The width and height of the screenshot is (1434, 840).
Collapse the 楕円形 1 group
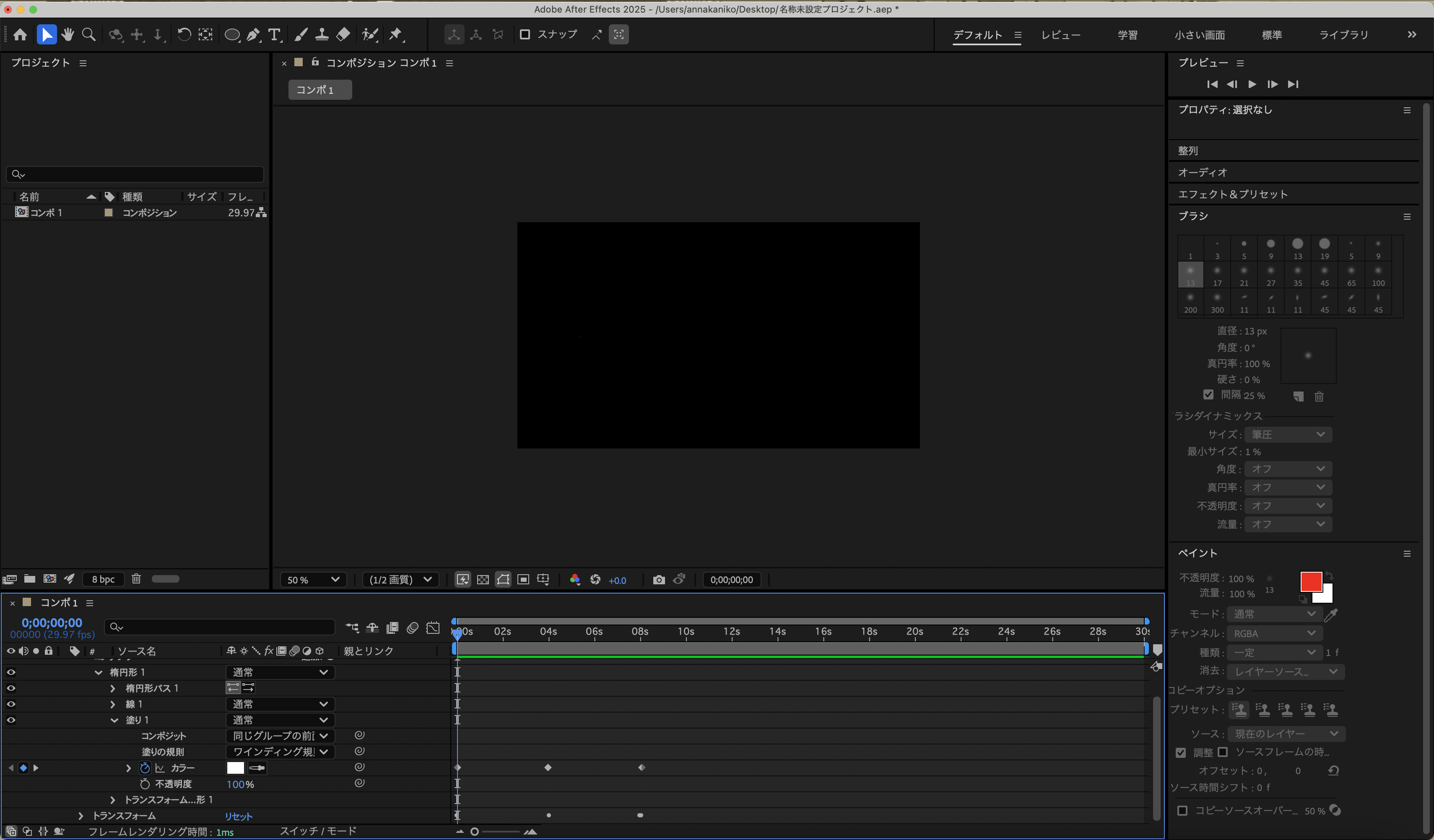click(x=99, y=672)
